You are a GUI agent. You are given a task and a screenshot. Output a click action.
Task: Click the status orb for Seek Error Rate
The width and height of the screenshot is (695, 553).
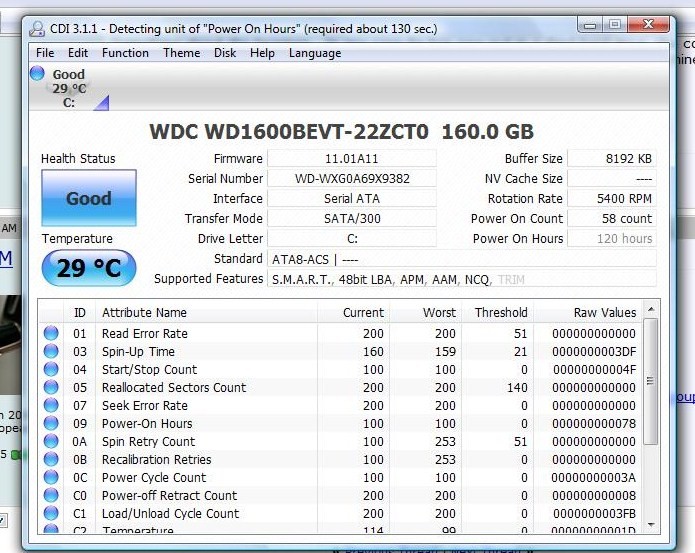[x=51, y=405]
